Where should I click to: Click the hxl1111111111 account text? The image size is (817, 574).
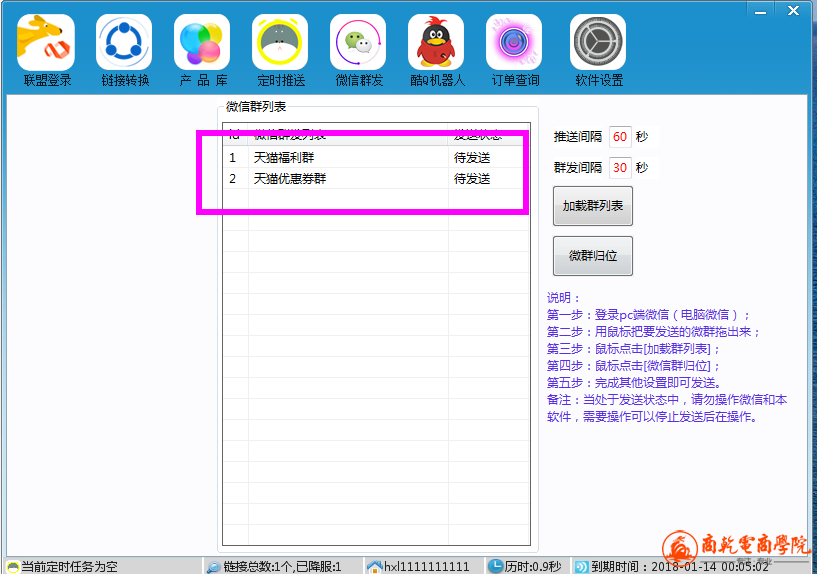click(427, 567)
